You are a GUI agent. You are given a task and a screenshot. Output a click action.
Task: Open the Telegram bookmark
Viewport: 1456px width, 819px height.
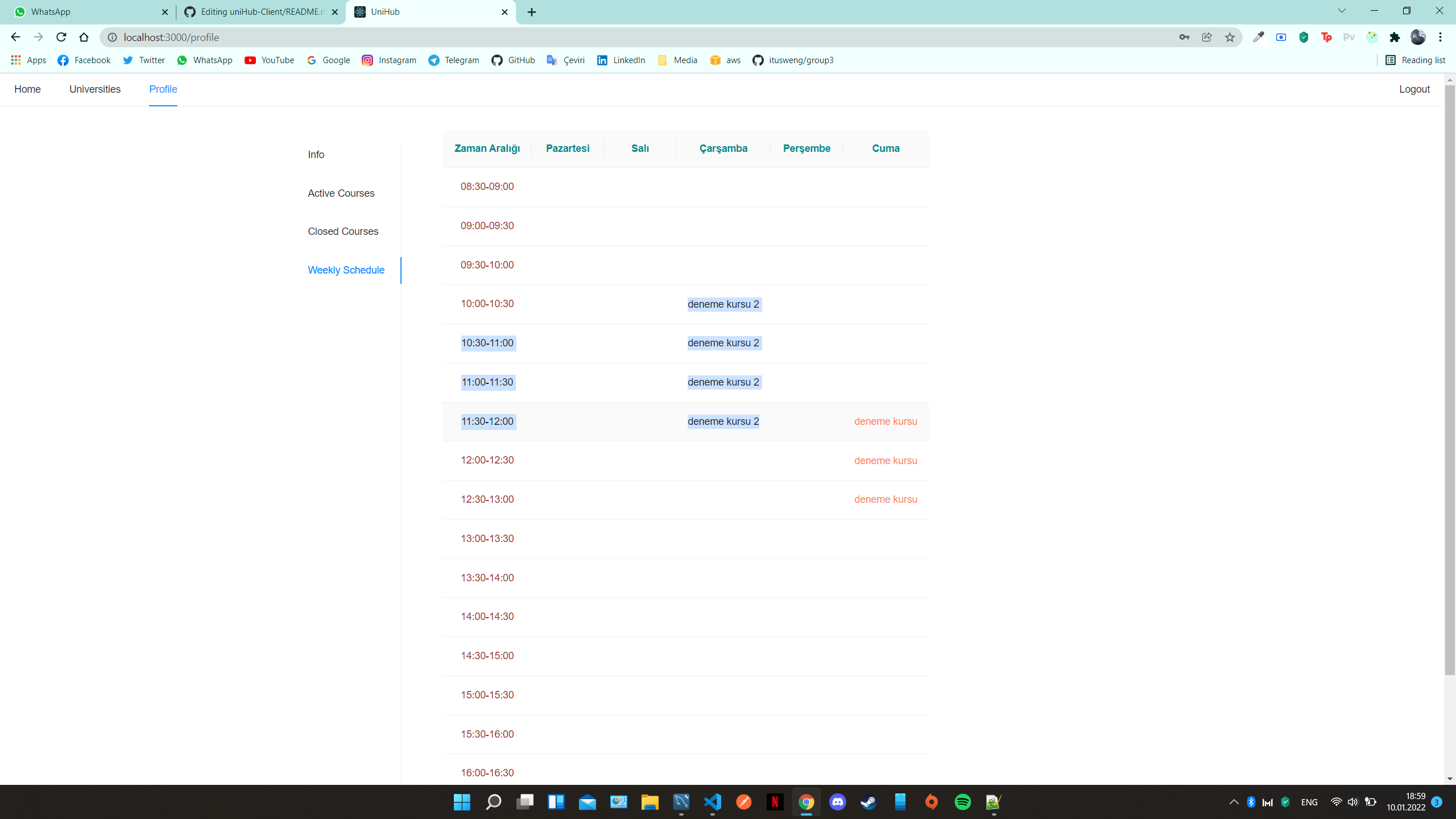pyautogui.click(x=453, y=60)
